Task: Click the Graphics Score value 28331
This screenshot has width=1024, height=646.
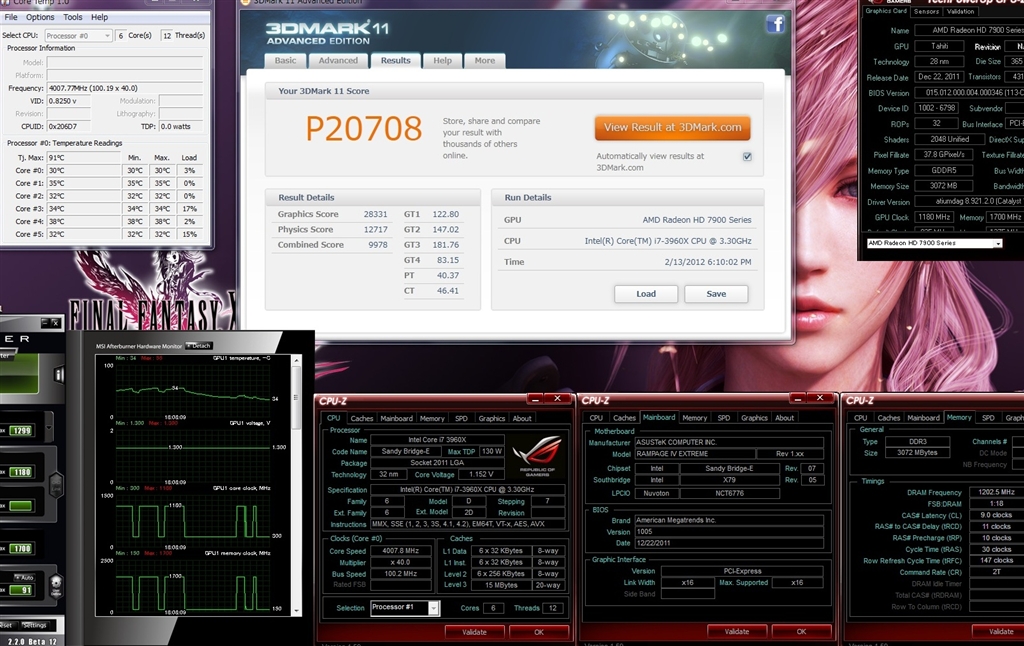Action: pyautogui.click(x=376, y=214)
